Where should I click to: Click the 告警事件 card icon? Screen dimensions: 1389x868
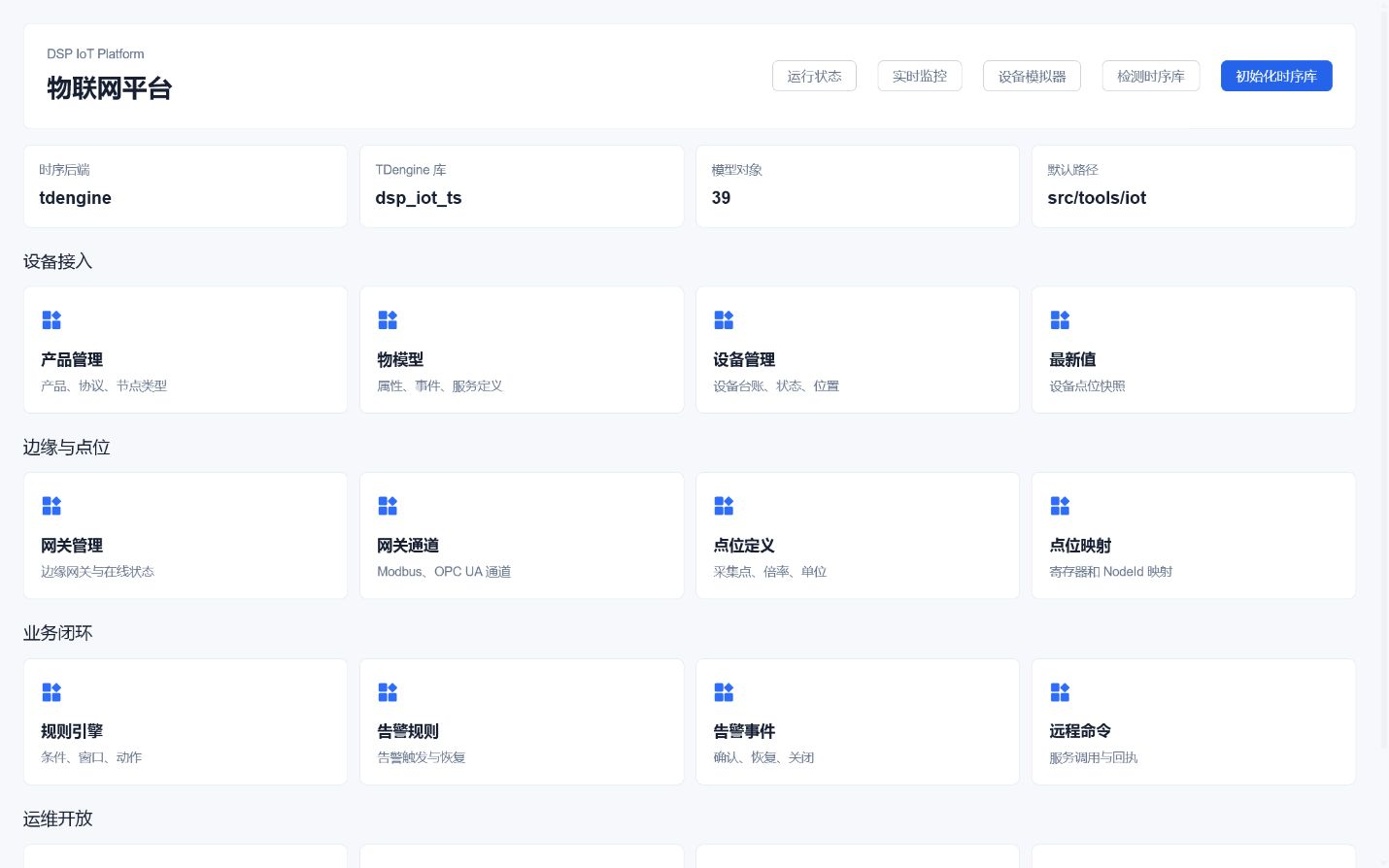[724, 691]
